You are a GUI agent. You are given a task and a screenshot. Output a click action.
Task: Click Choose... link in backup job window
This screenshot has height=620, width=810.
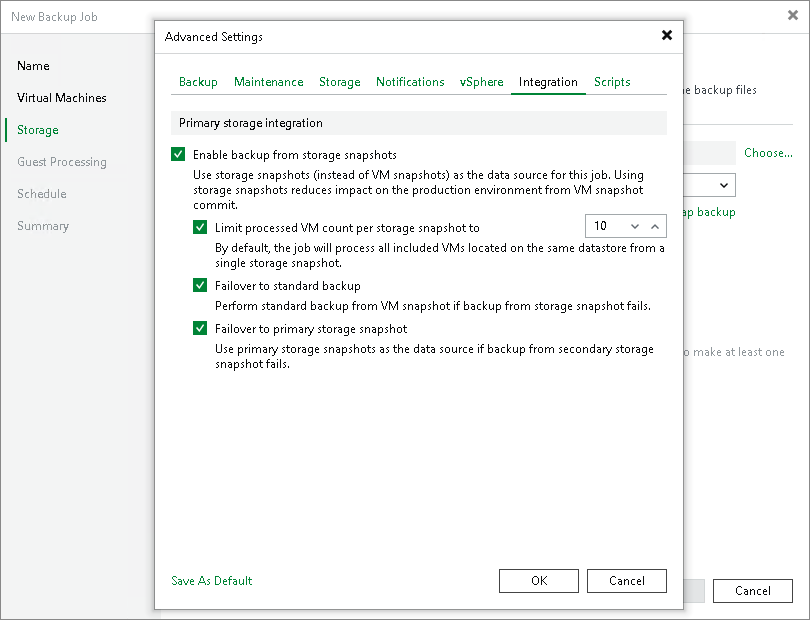[768, 153]
